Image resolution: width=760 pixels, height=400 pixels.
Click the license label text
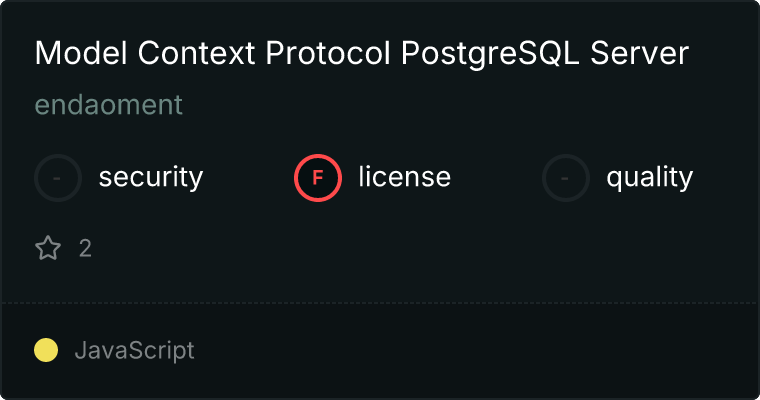click(404, 178)
